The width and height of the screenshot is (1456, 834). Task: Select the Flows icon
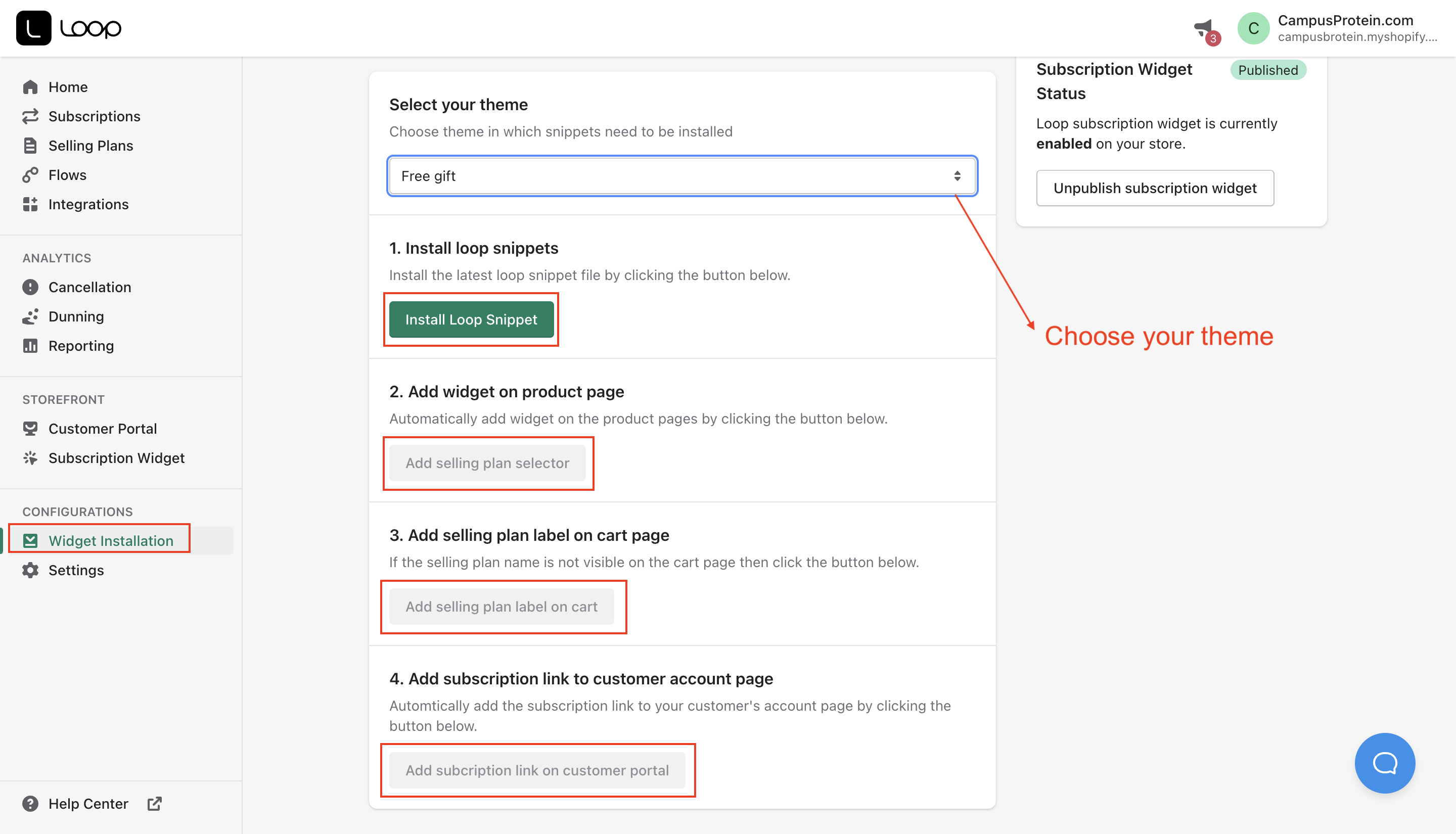[30, 175]
